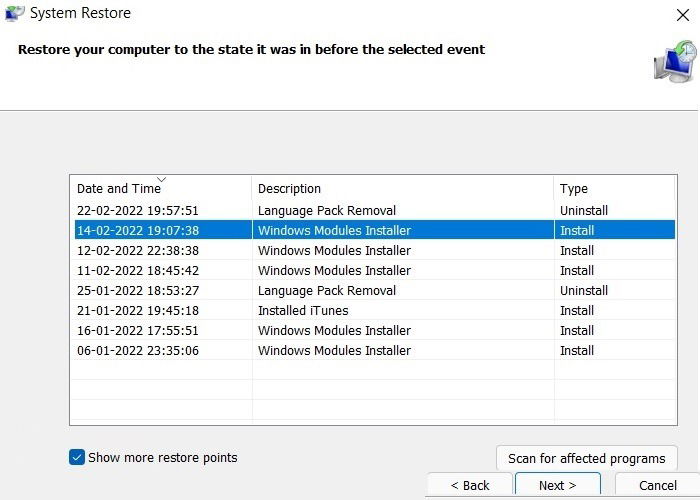Cancel the System Restore wizard
Viewport: 700px width, 500px height.
coord(657,485)
